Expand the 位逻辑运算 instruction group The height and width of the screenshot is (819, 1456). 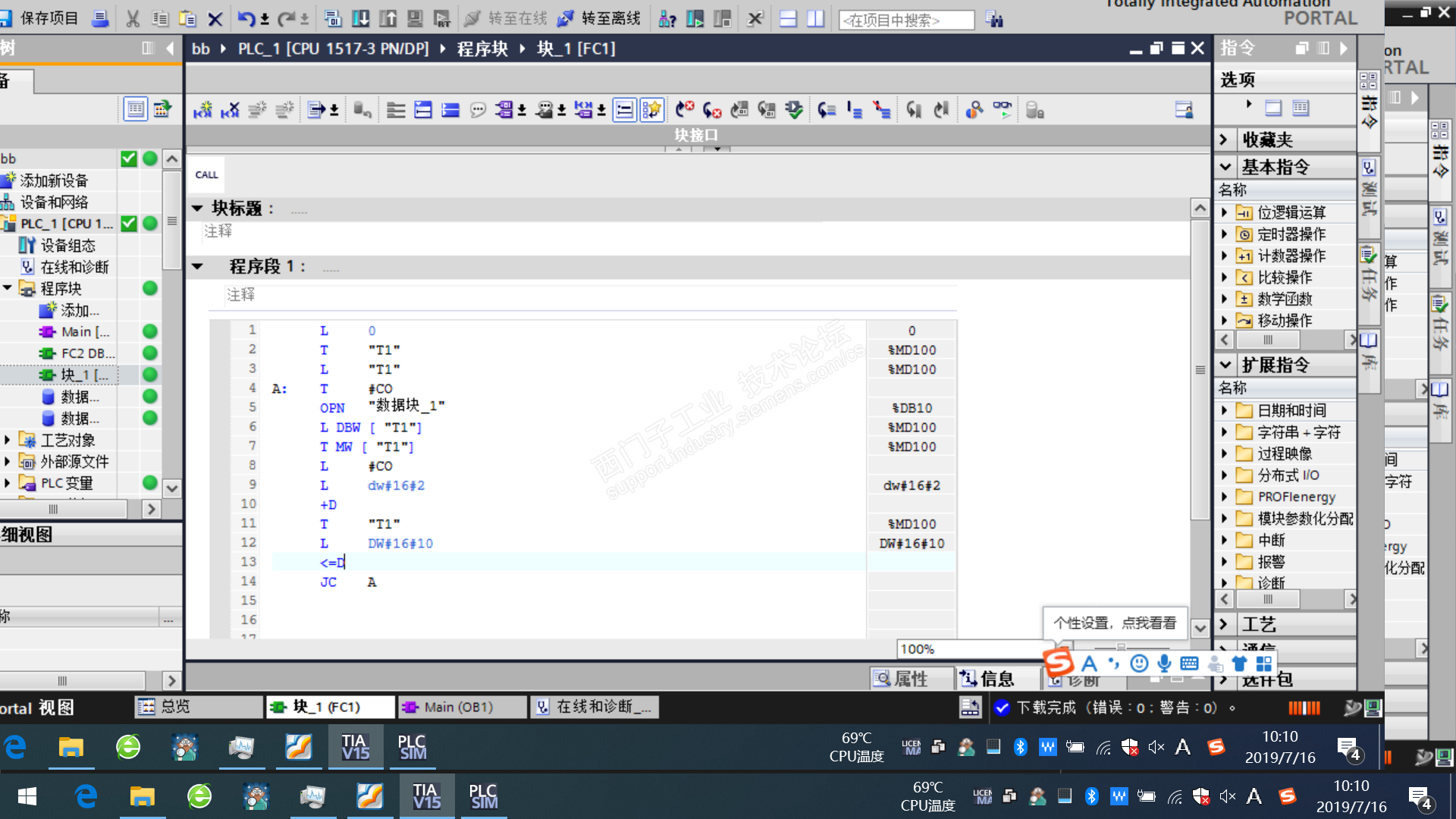(x=1224, y=212)
